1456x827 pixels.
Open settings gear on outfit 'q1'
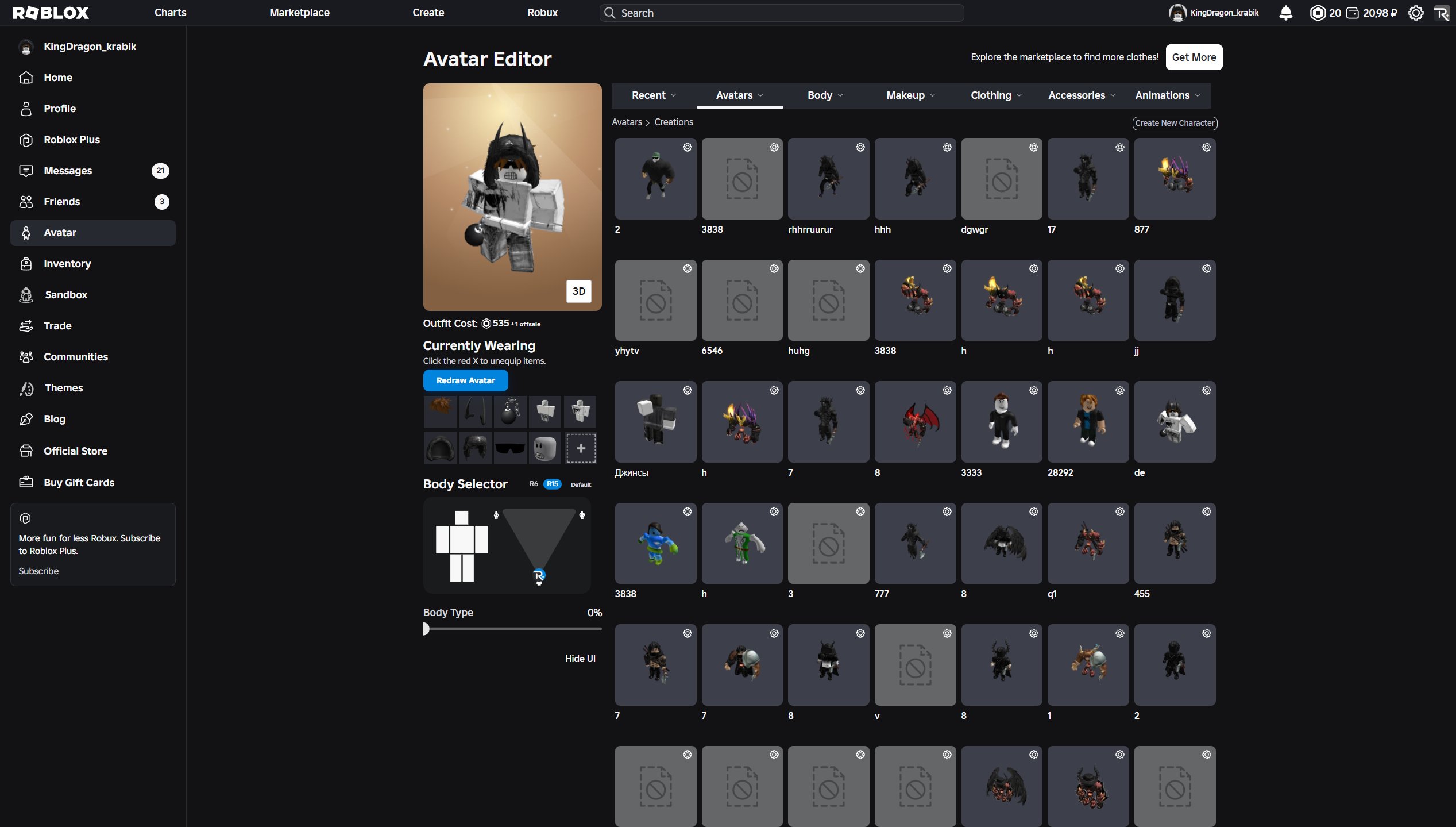point(1119,511)
